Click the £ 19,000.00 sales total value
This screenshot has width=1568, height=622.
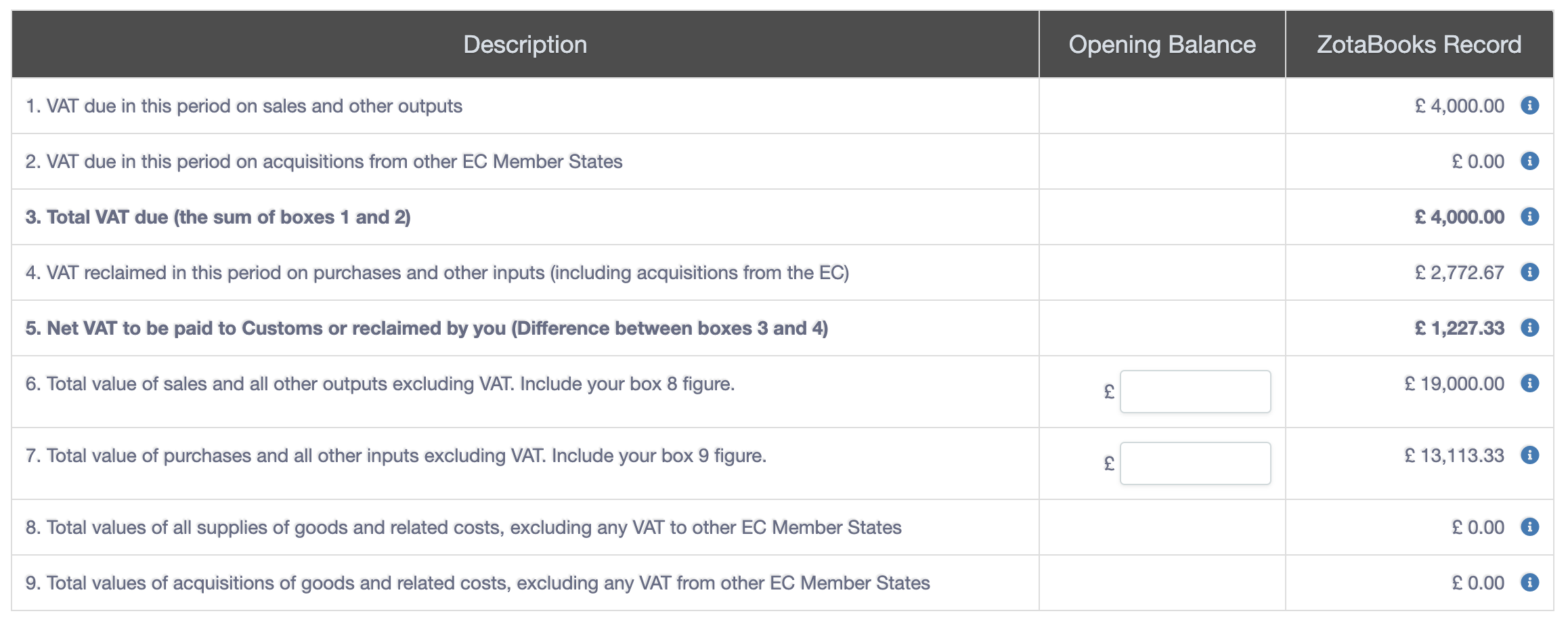coord(1454,383)
